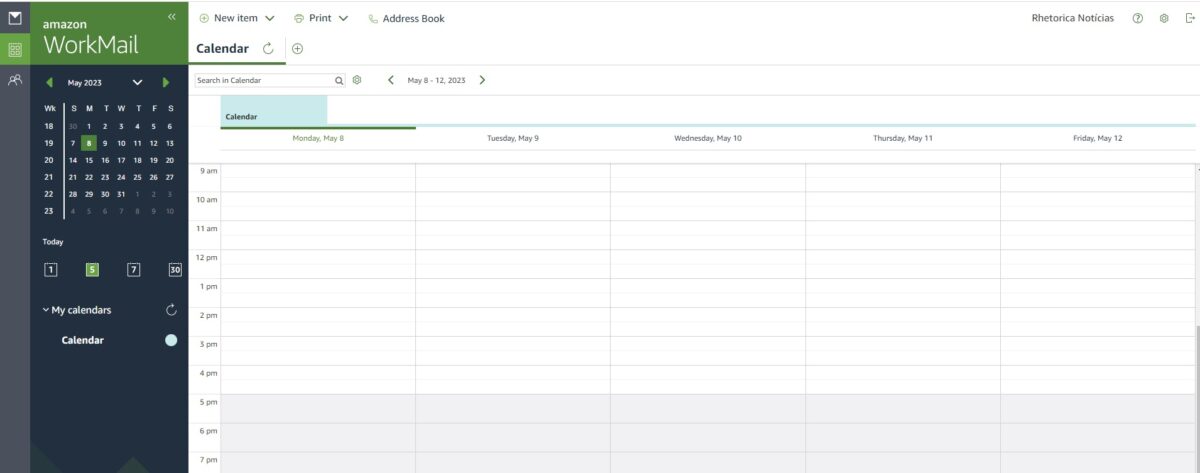Refresh the Calendar tab with reload icon
This screenshot has width=1200, height=473.
(x=268, y=48)
